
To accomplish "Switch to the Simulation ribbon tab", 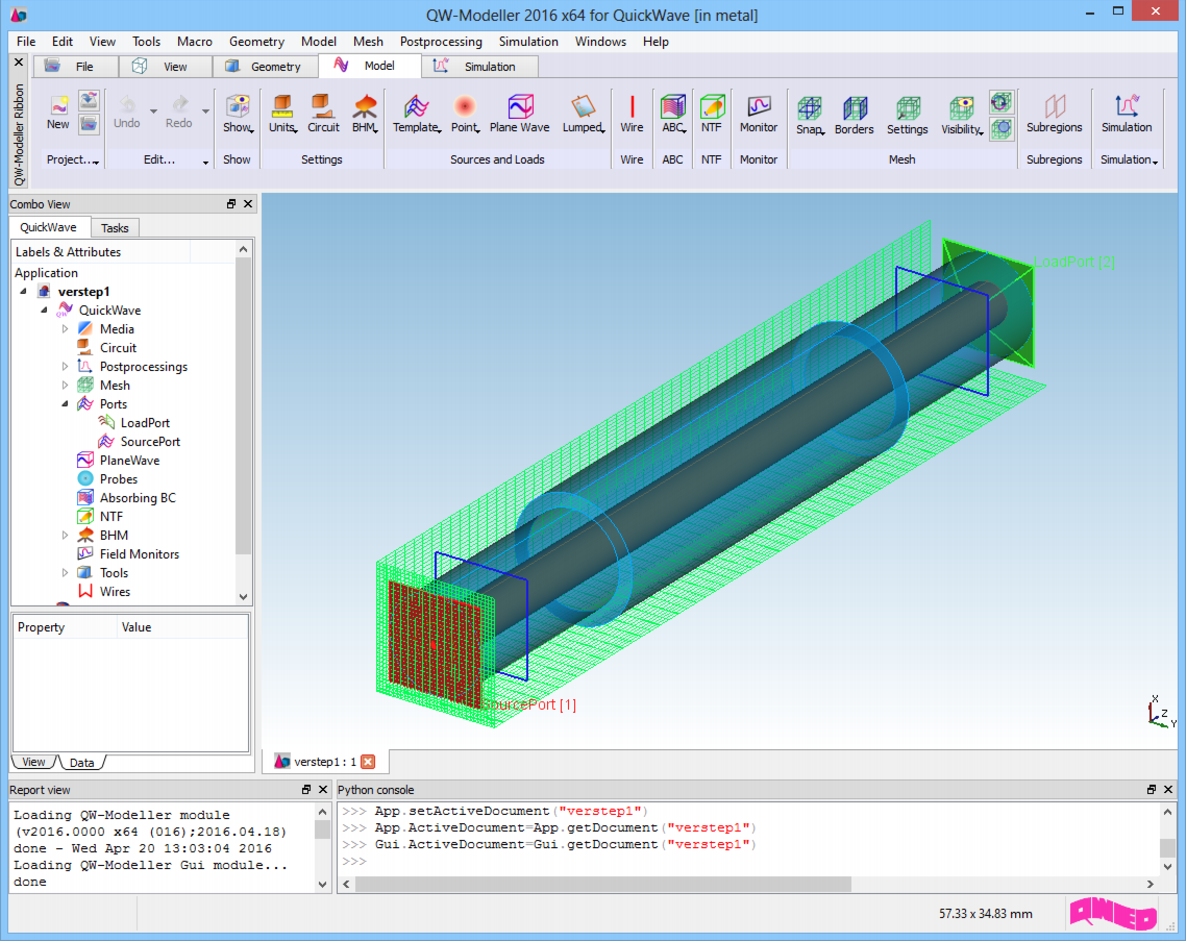I will (x=479, y=67).
